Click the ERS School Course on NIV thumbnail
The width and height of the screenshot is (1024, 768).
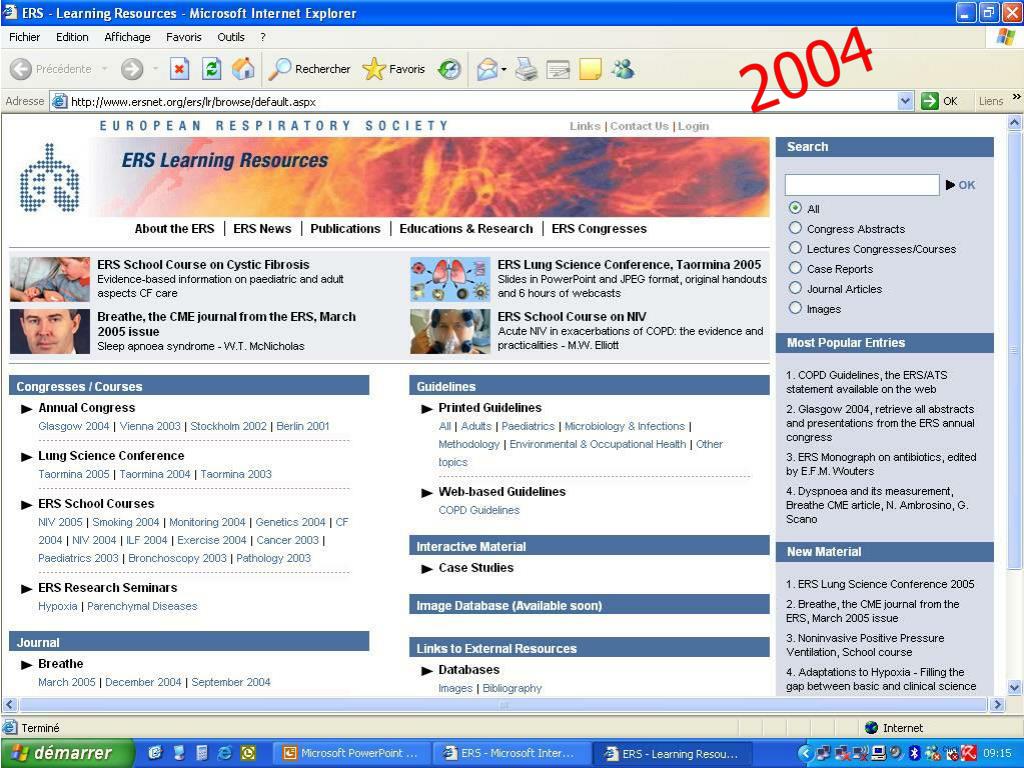[450, 331]
